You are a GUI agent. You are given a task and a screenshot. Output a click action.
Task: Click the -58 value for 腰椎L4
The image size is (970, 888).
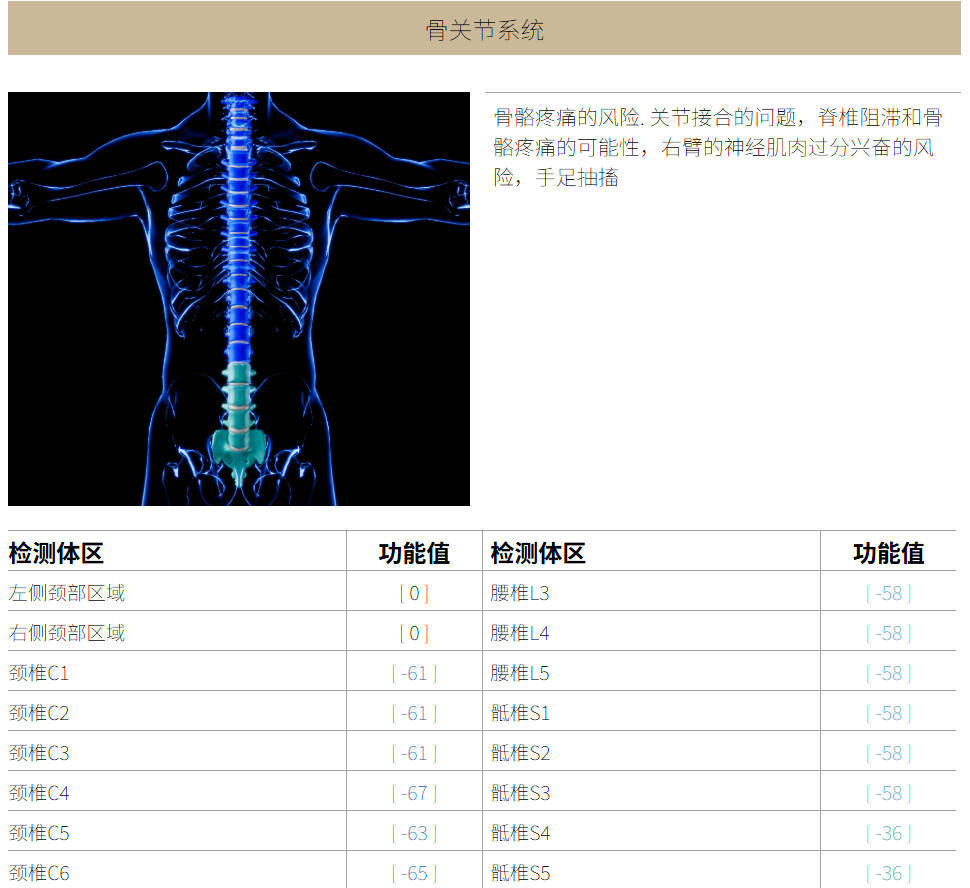pos(888,633)
